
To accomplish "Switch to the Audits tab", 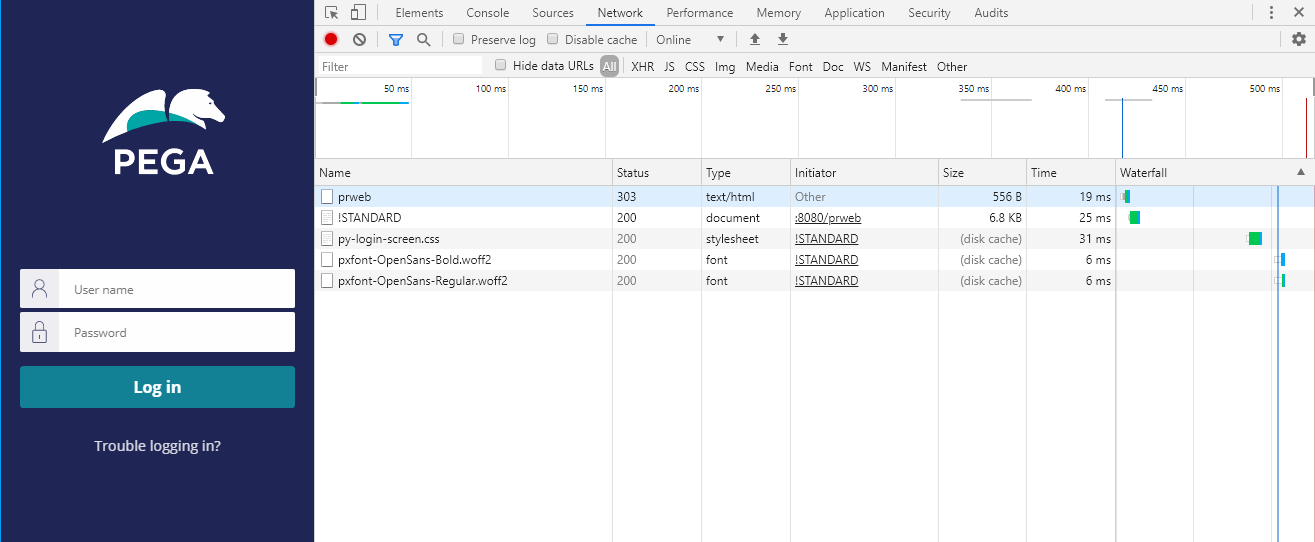I will coord(991,13).
